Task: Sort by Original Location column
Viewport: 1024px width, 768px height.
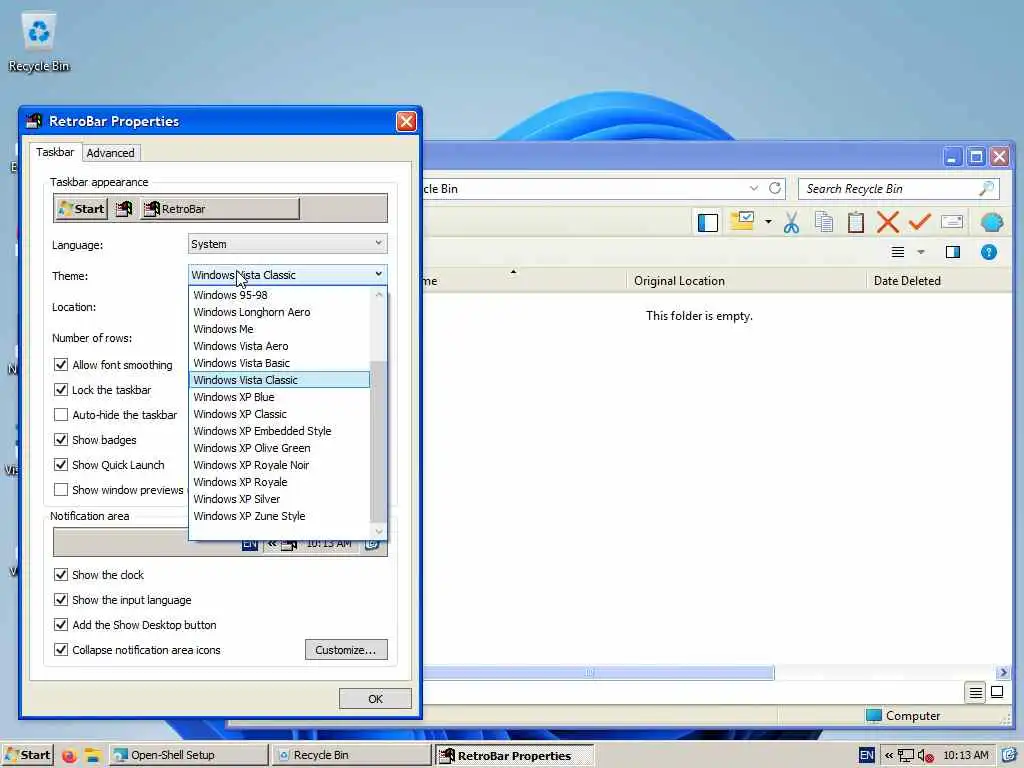Action: tap(746, 281)
